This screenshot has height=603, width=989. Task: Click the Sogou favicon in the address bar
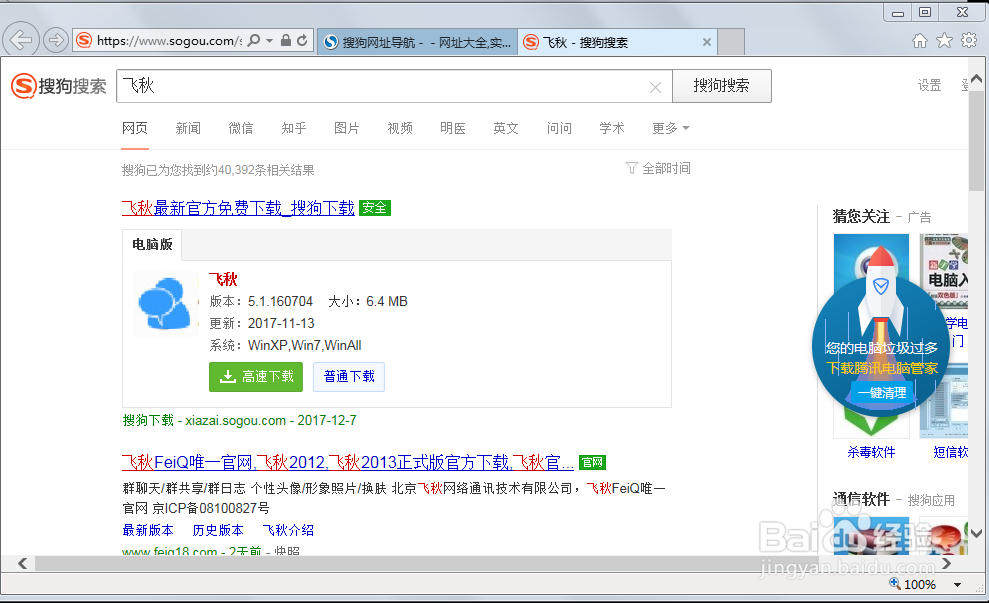click(x=84, y=40)
